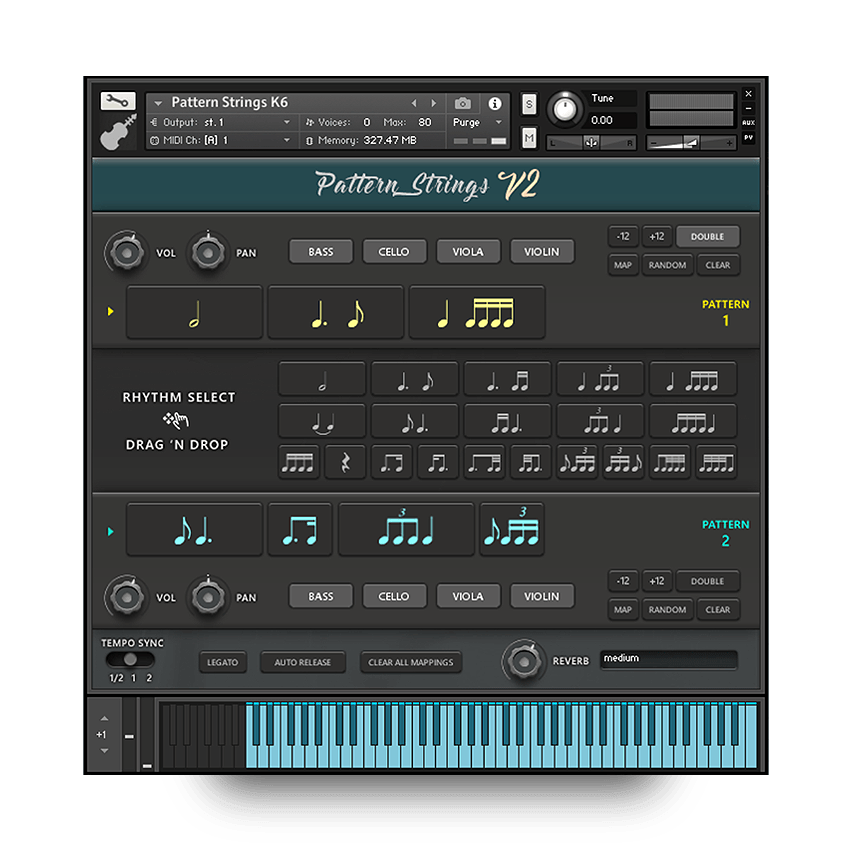This screenshot has height=850, width=850.
Task: Select the quarter-rest rhythm tile
Action: click(x=345, y=462)
